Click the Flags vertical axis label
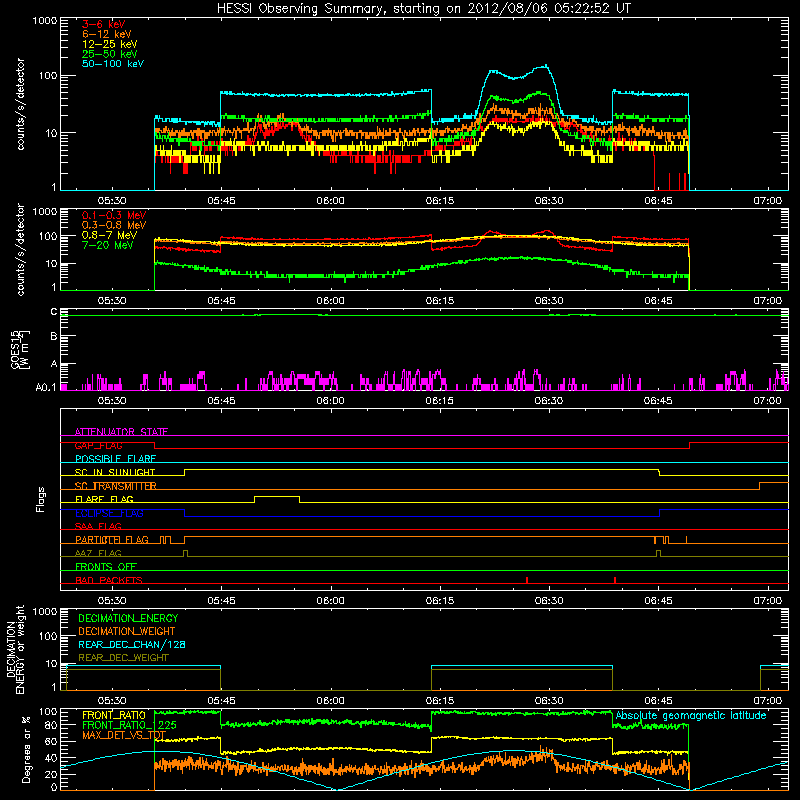 (41, 499)
